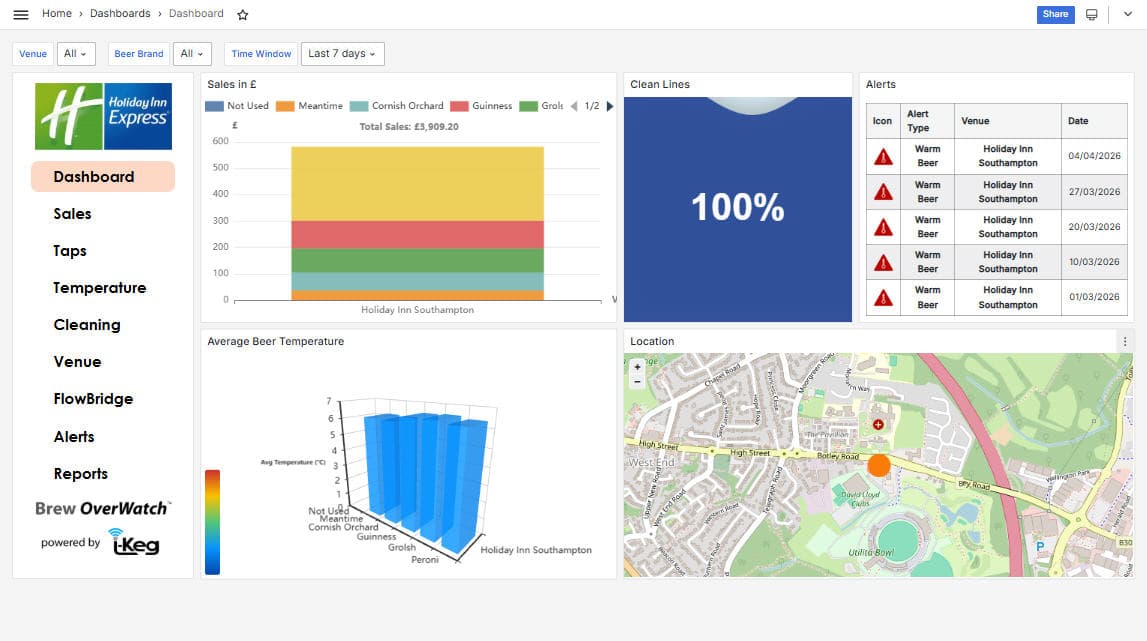Expand the top-right chevron menu

pos(1127,15)
